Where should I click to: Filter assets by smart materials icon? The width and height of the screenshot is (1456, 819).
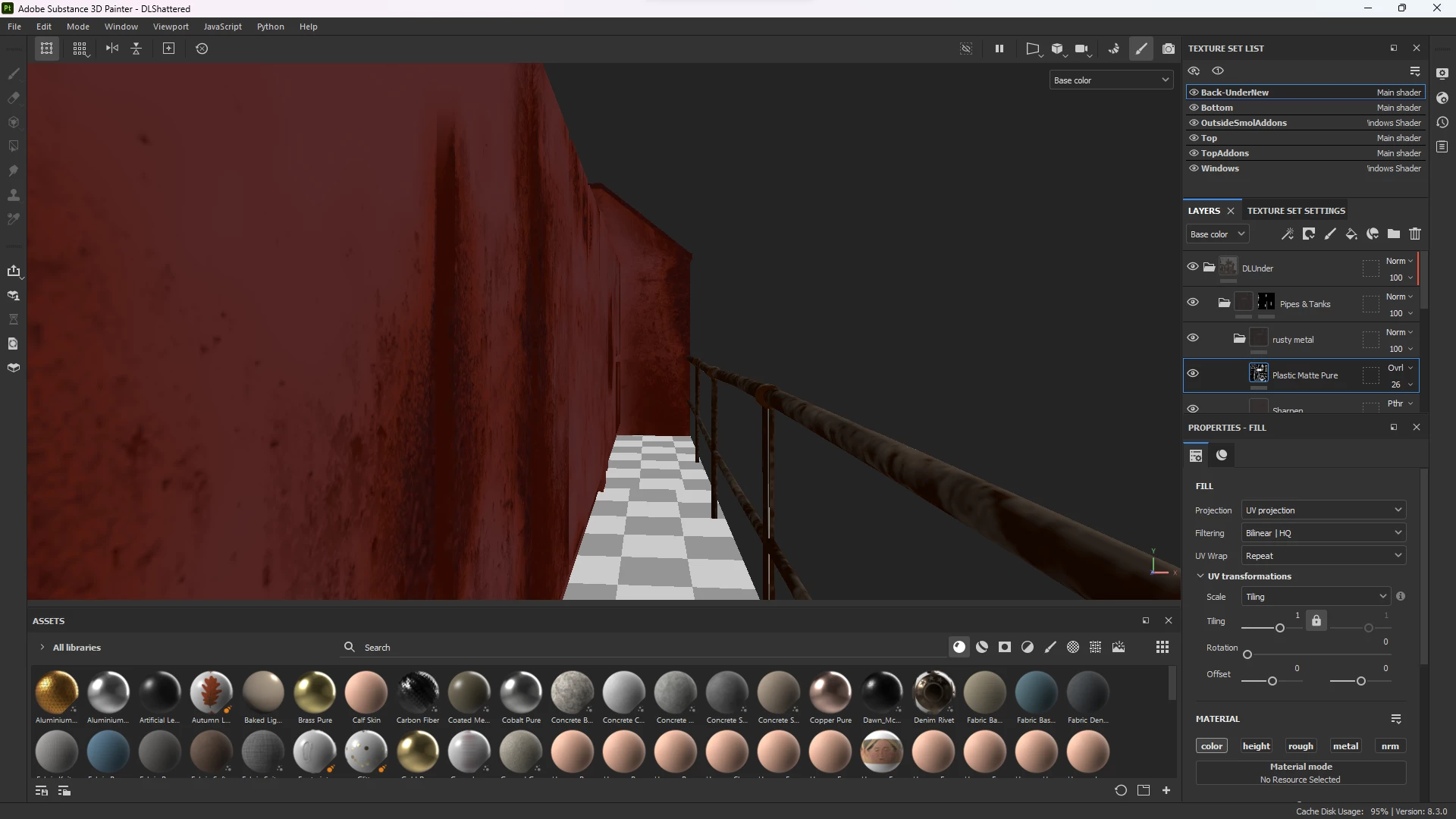[982, 647]
